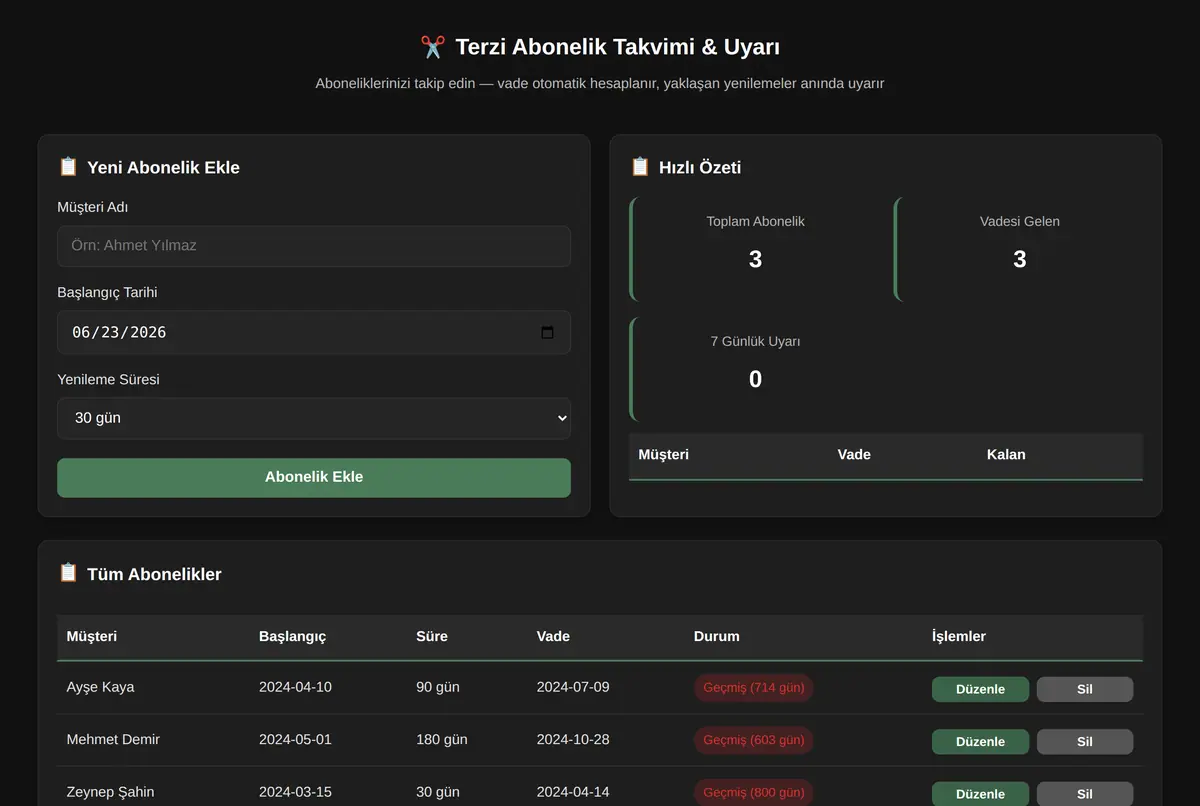1200x806 pixels.
Task: Click Düzenle in the Zeynep Şahin row
Action: (980, 794)
